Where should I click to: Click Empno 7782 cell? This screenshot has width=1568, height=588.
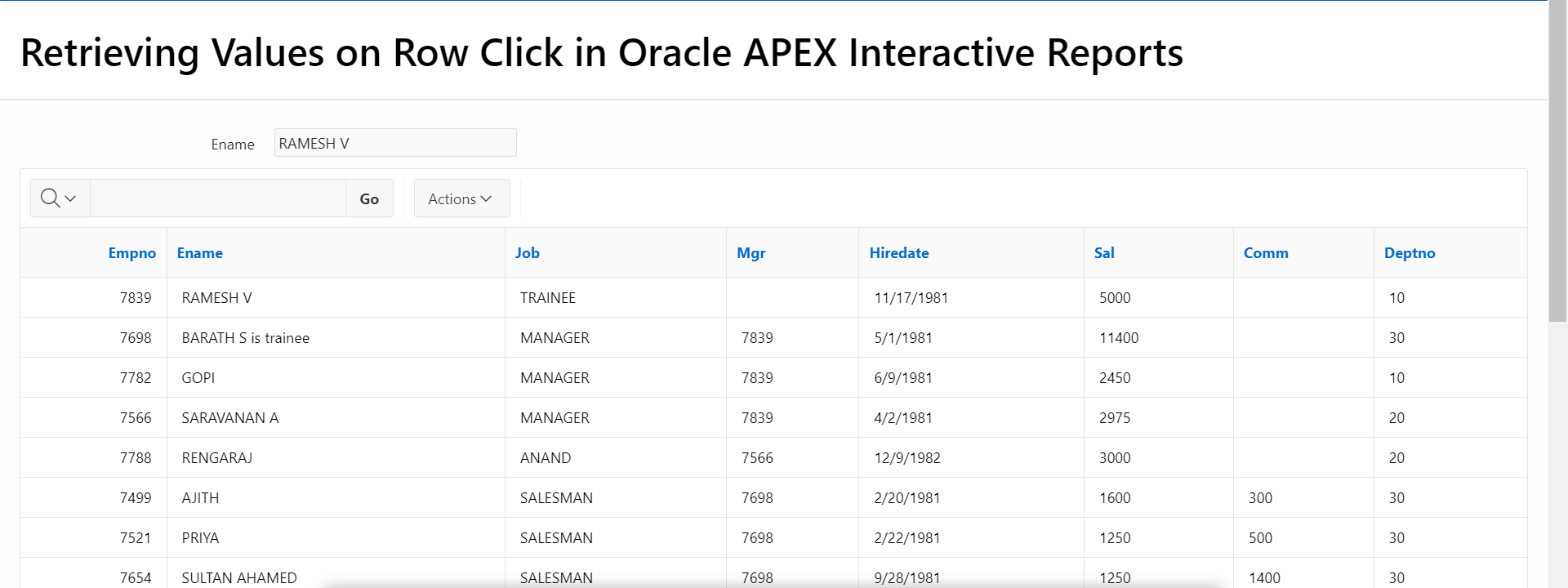94,378
